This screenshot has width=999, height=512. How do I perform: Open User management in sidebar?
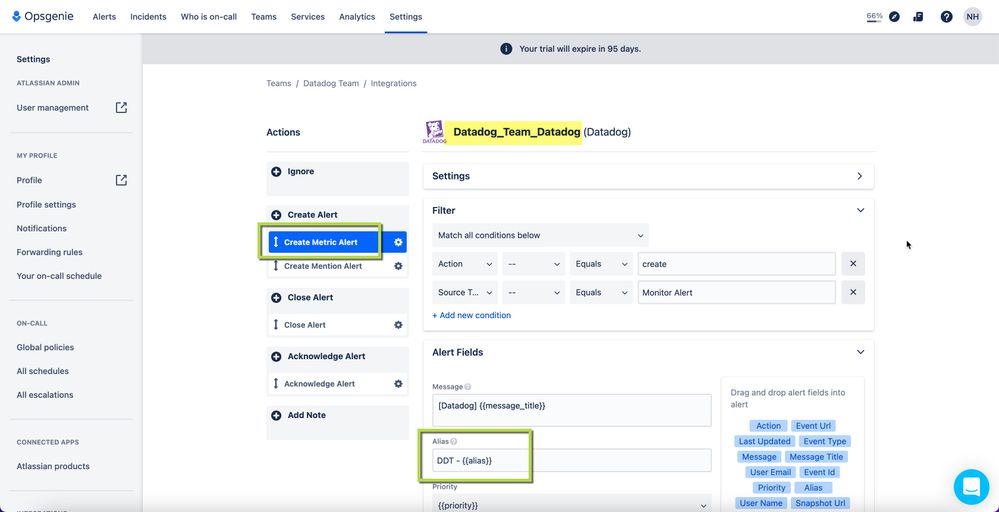pyautogui.click(x=53, y=108)
